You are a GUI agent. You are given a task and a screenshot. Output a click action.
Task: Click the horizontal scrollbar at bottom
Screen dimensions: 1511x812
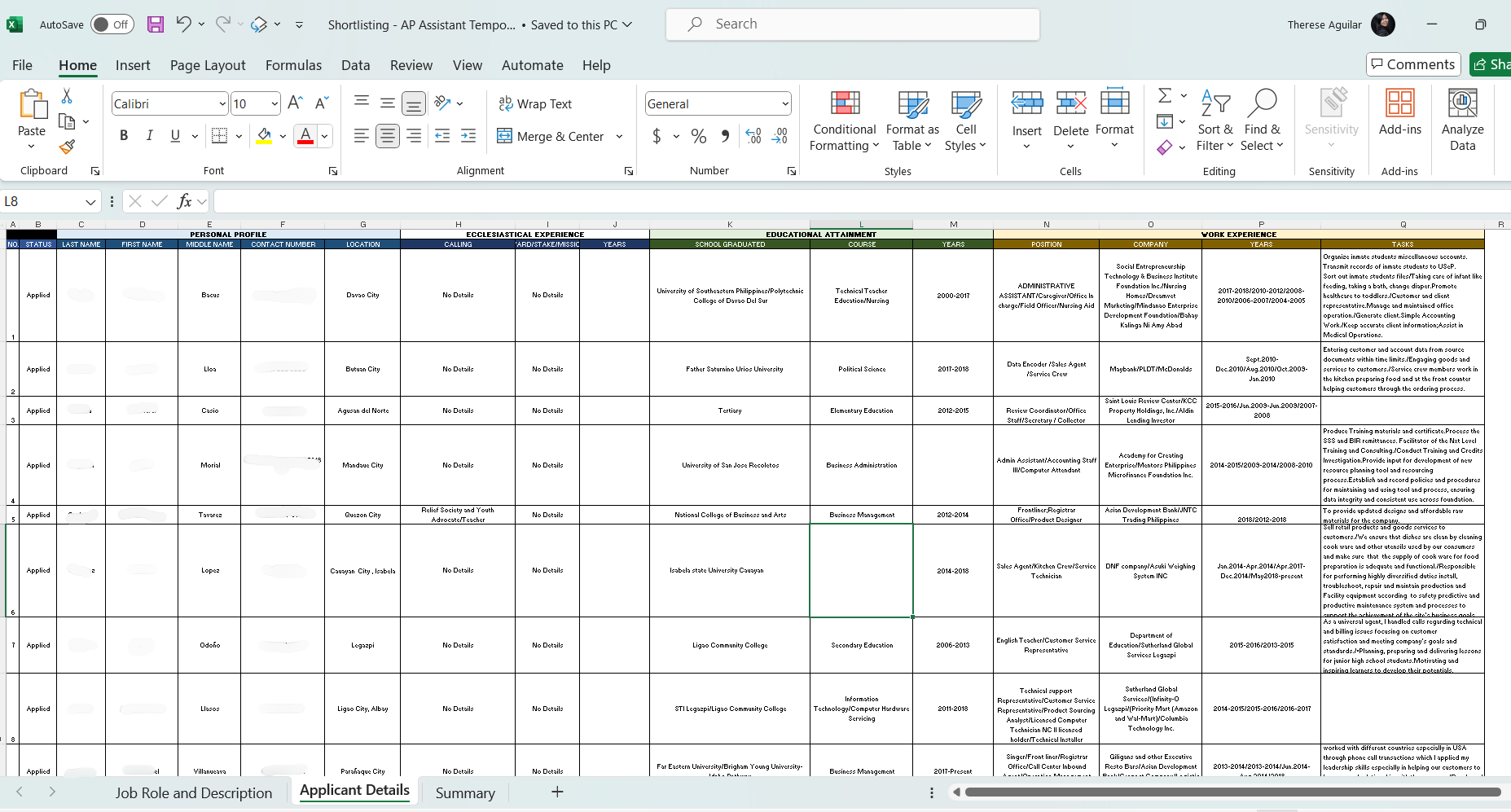[1232, 792]
